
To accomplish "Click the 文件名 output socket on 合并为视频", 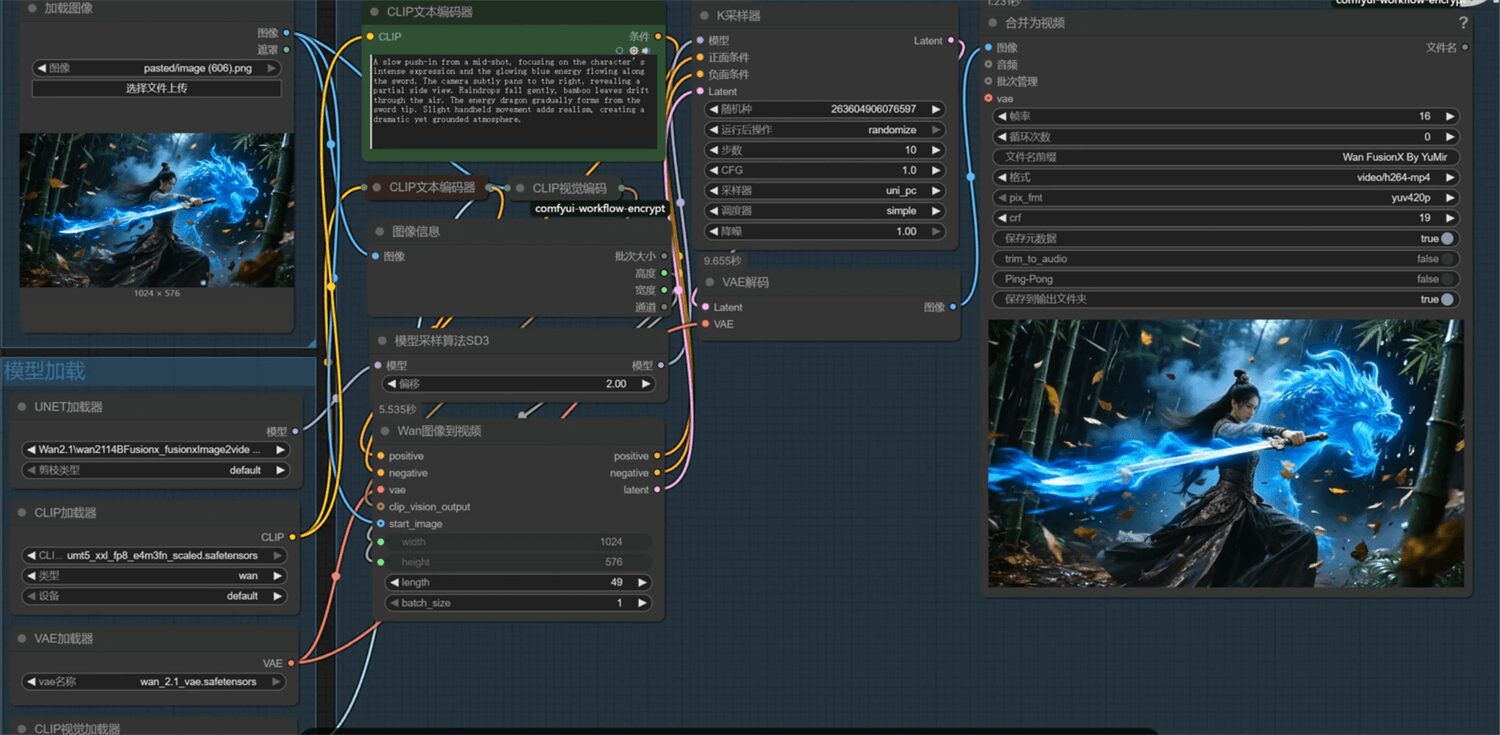I will pyautogui.click(x=1465, y=47).
